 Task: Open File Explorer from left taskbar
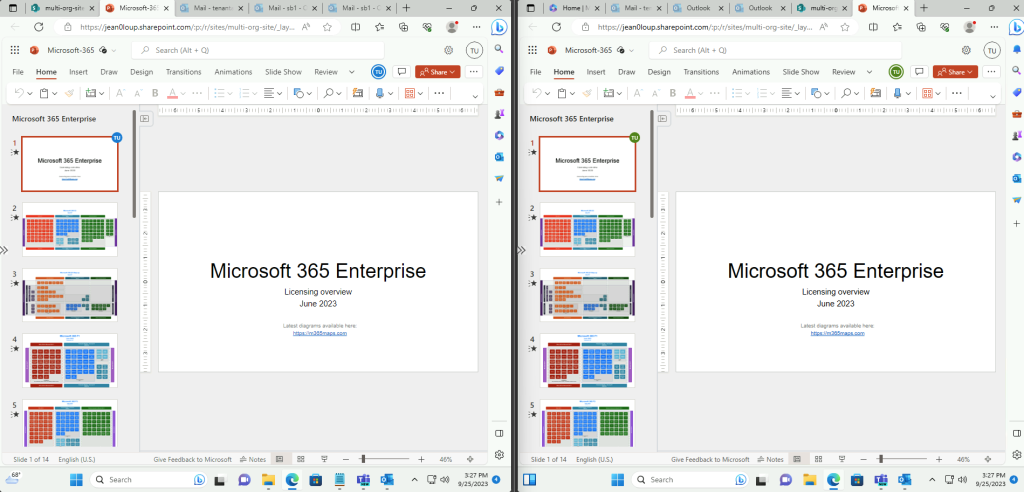[269, 480]
